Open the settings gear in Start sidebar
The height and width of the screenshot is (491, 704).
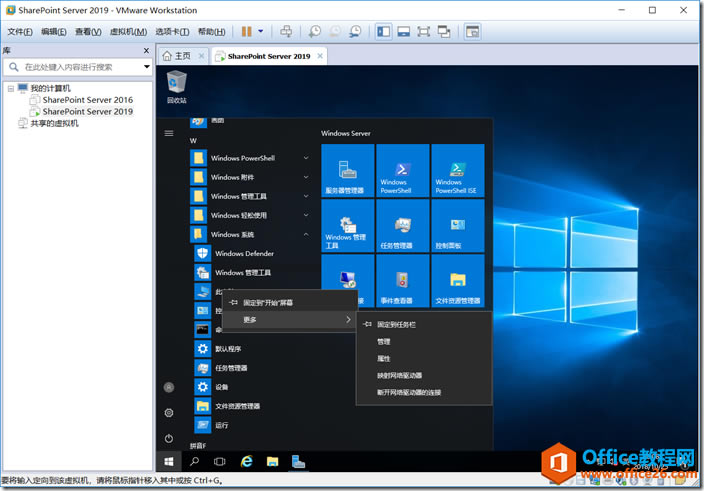169,412
